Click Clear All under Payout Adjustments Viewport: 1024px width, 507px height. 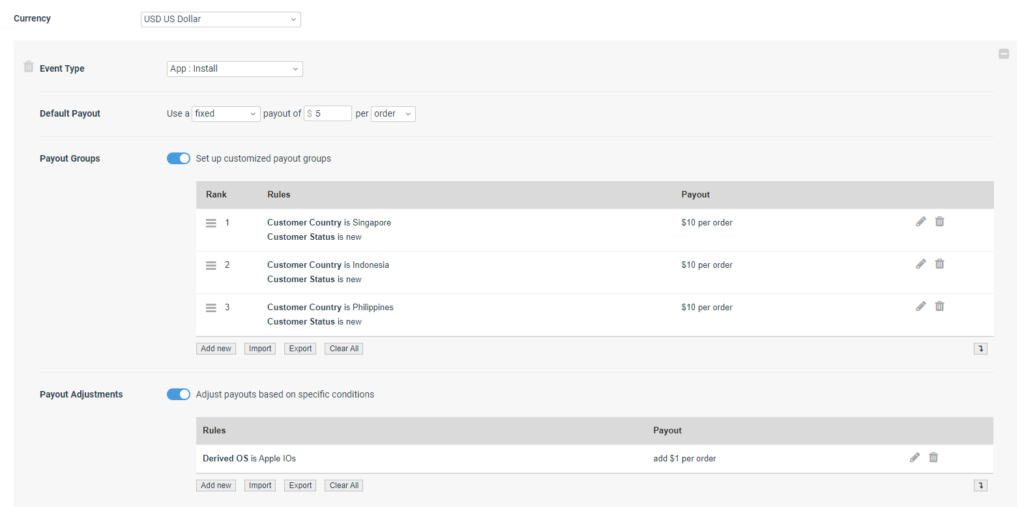344,485
